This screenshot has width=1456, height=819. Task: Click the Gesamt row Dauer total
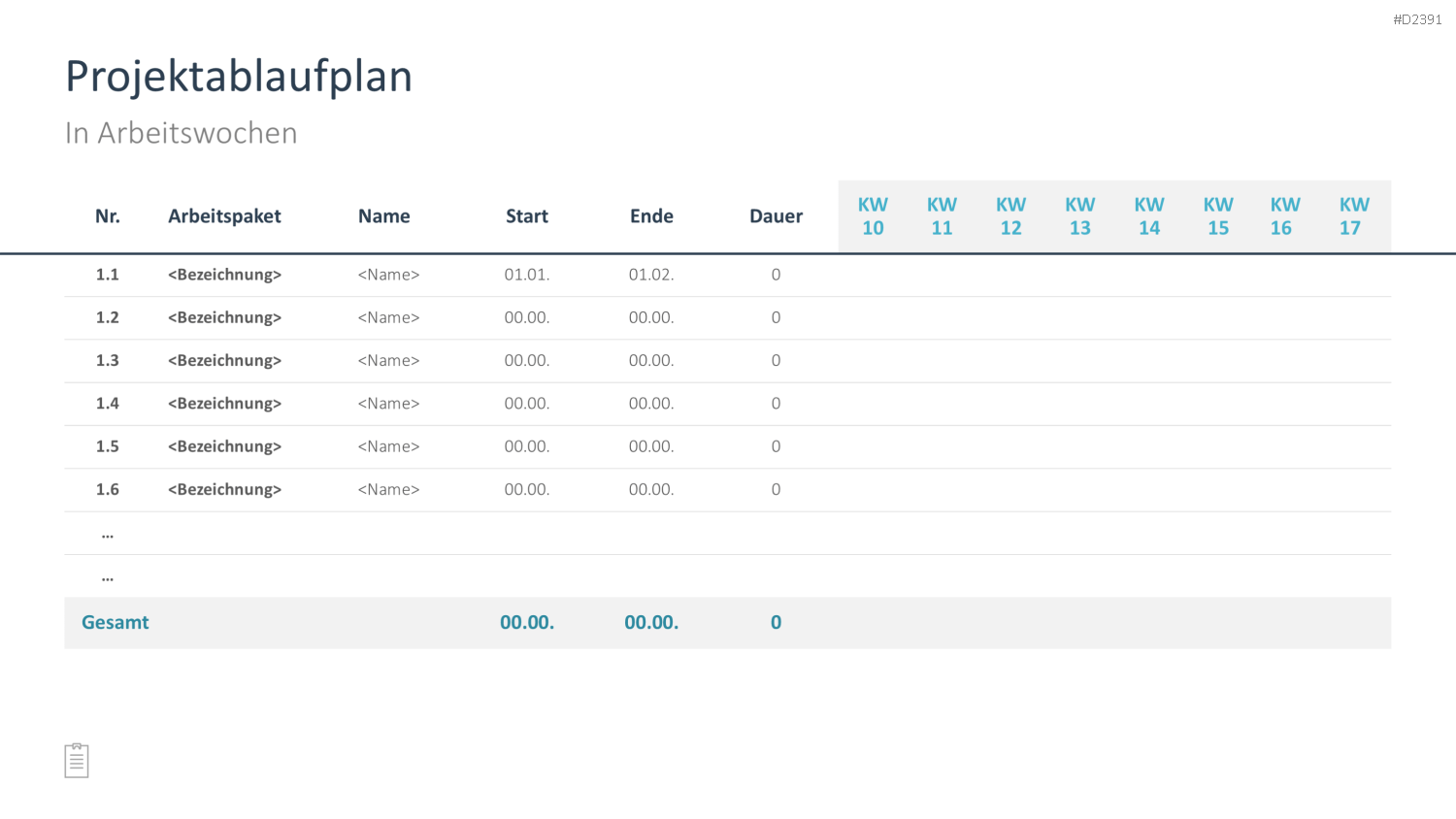click(776, 623)
